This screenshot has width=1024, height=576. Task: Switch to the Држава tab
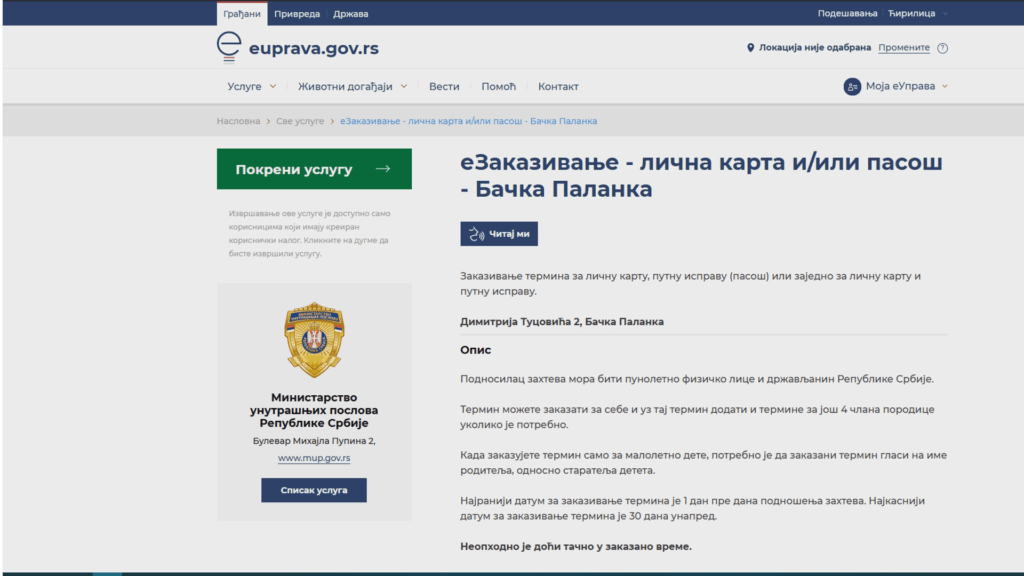click(350, 13)
